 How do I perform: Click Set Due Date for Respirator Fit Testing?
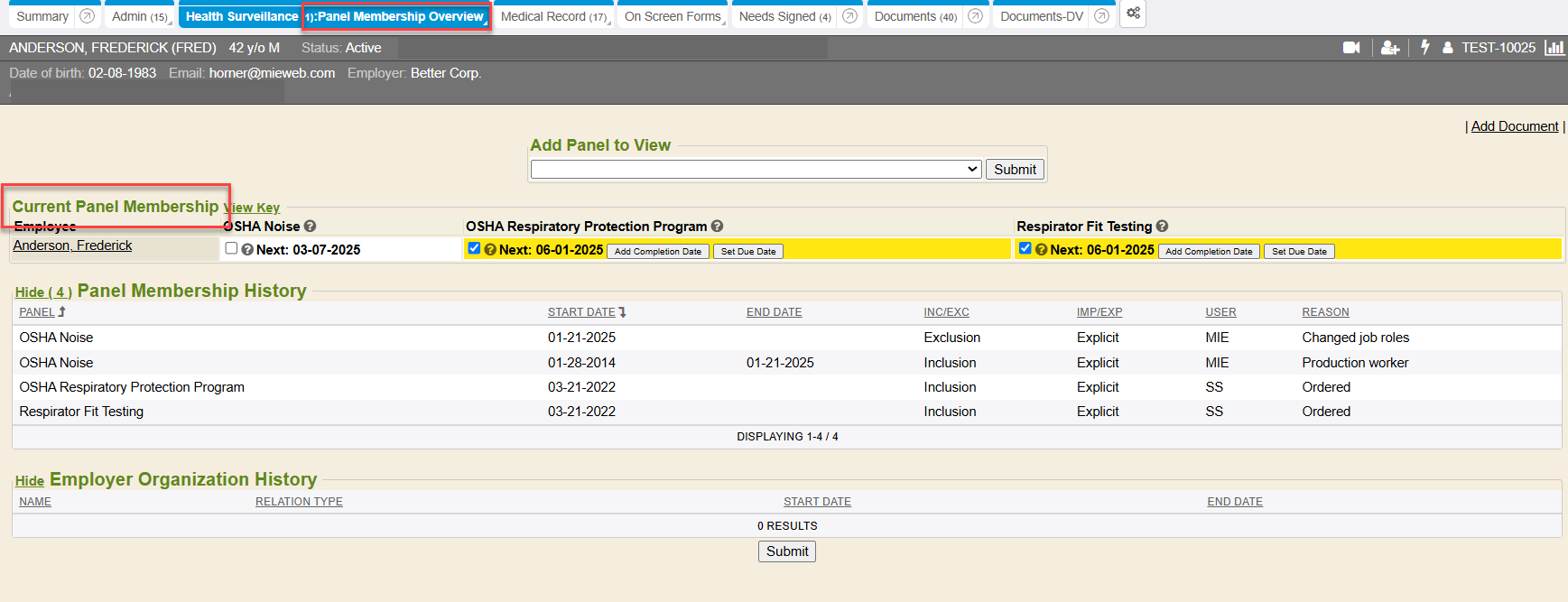point(1298,252)
